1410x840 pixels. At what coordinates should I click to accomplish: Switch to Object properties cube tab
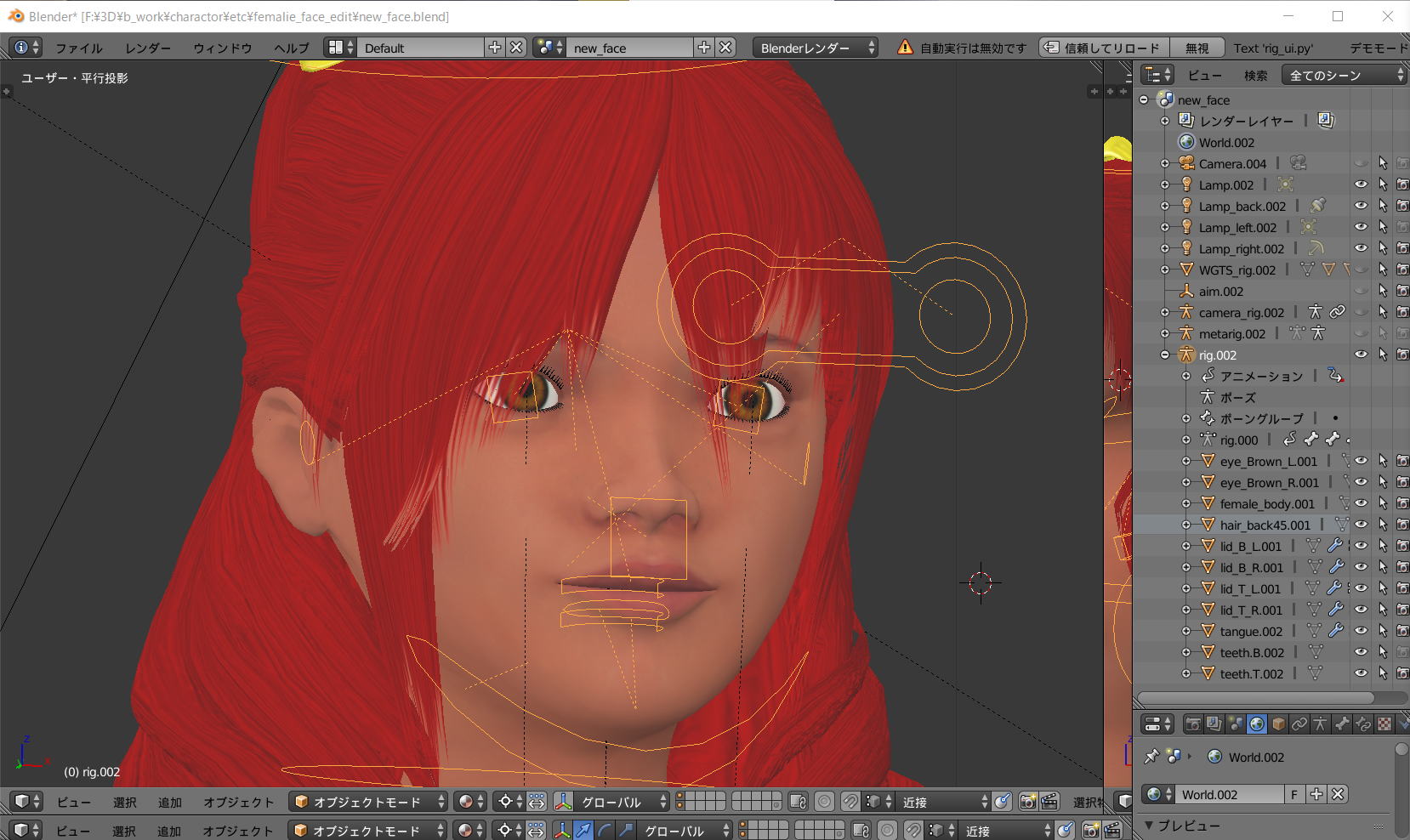pos(1278,724)
